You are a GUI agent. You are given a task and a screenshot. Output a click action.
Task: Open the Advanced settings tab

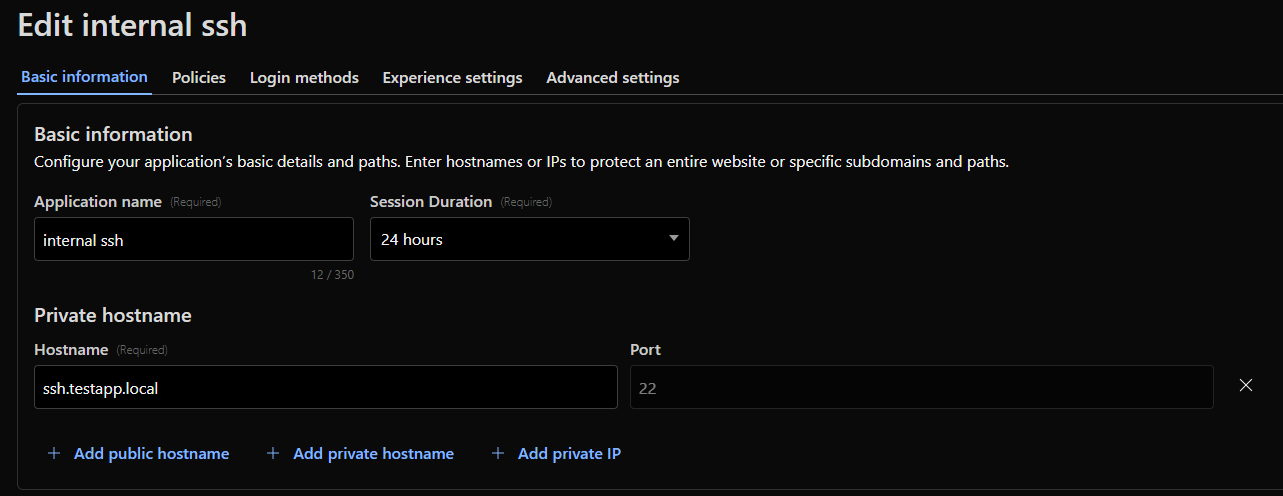[613, 77]
